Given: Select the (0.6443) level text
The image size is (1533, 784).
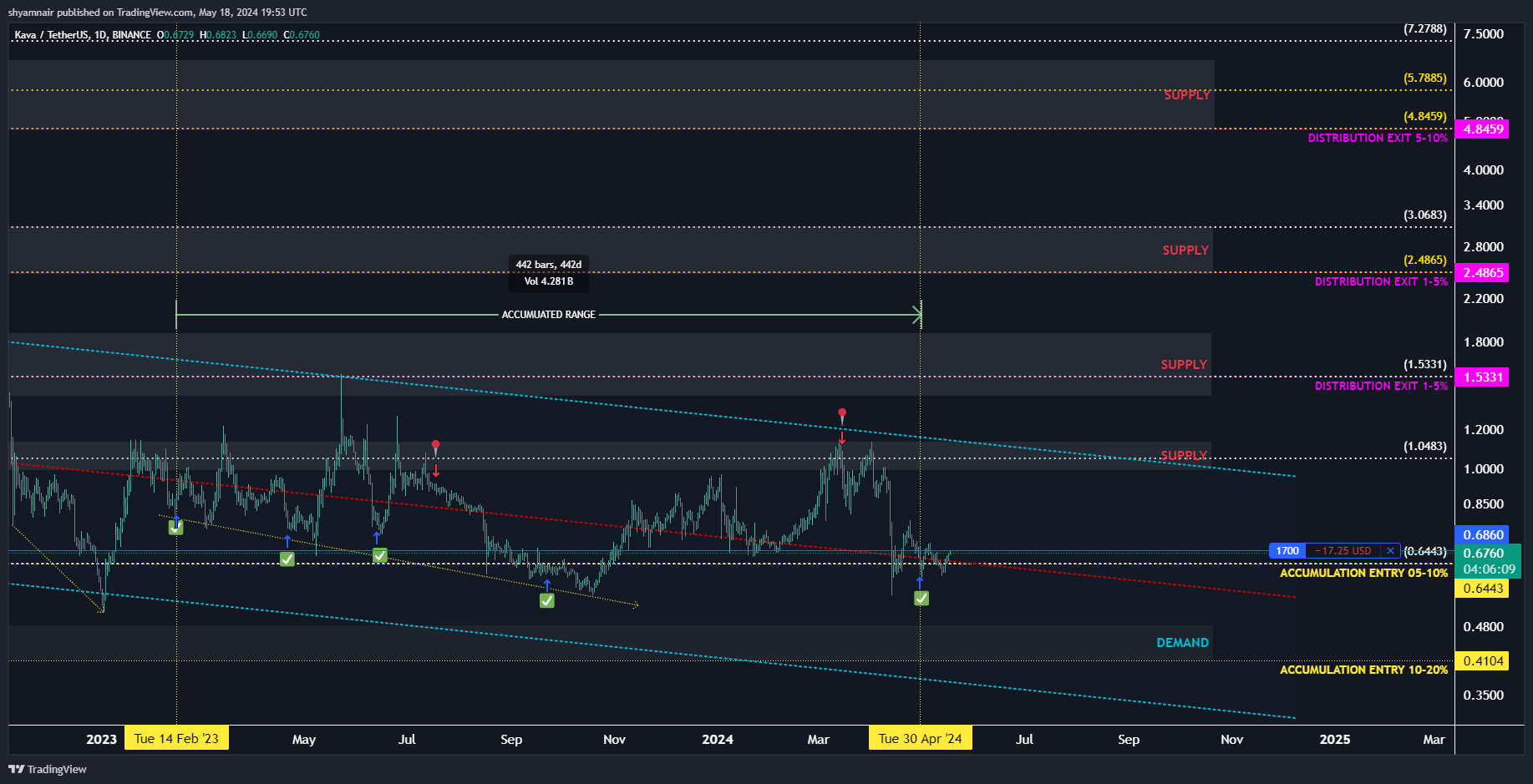Looking at the screenshot, I should [x=1424, y=552].
